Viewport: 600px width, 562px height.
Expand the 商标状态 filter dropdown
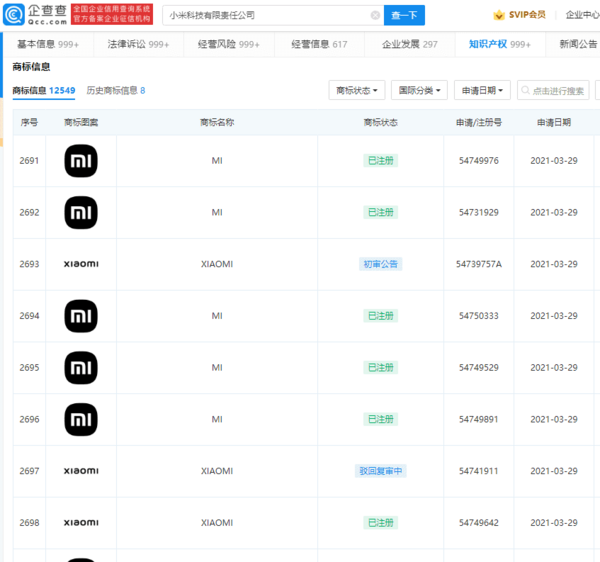pyautogui.click(x=357, y=90)
